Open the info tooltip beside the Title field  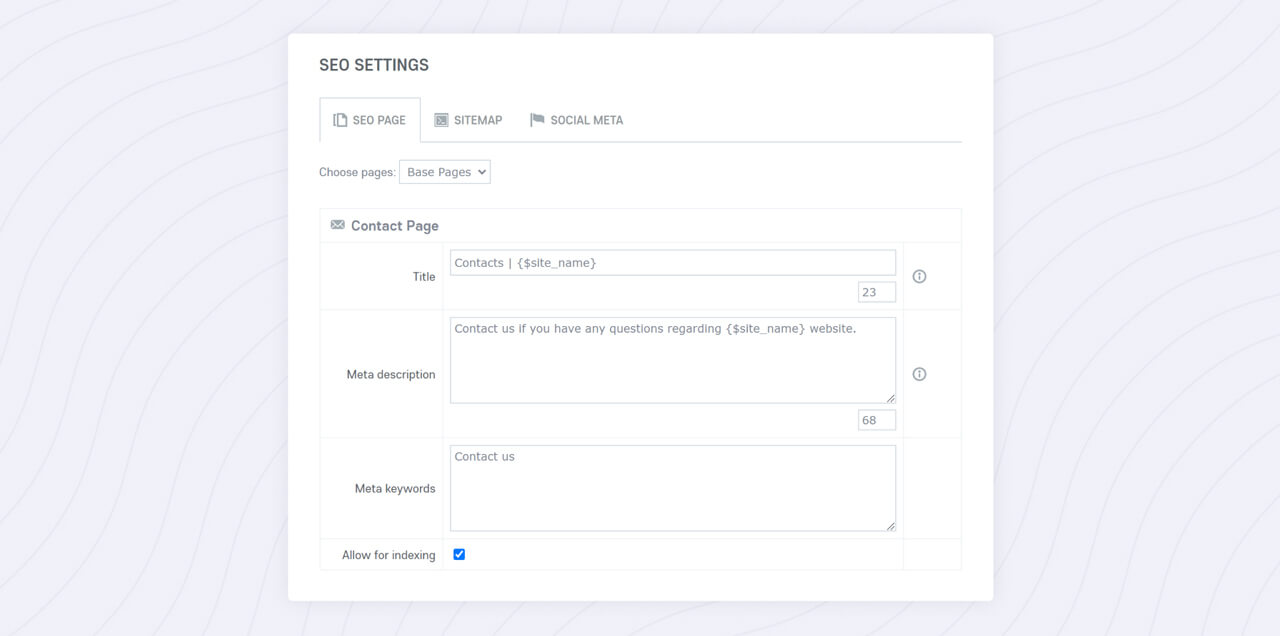coord(919,276)
